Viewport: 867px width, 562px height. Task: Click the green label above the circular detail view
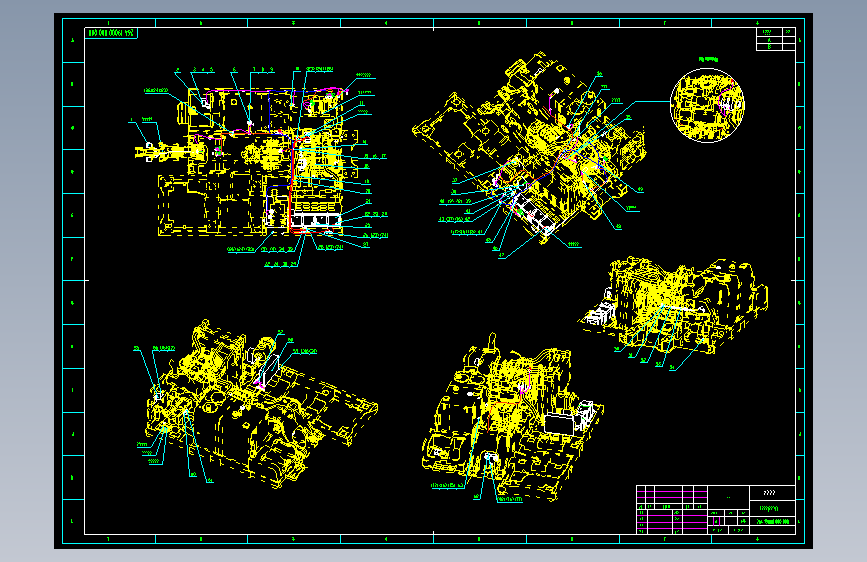pos(708,59)
